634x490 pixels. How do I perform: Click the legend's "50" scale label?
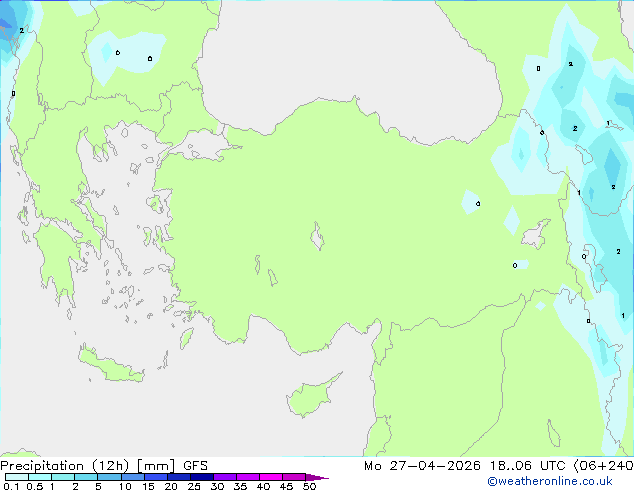tap(309, 486)
